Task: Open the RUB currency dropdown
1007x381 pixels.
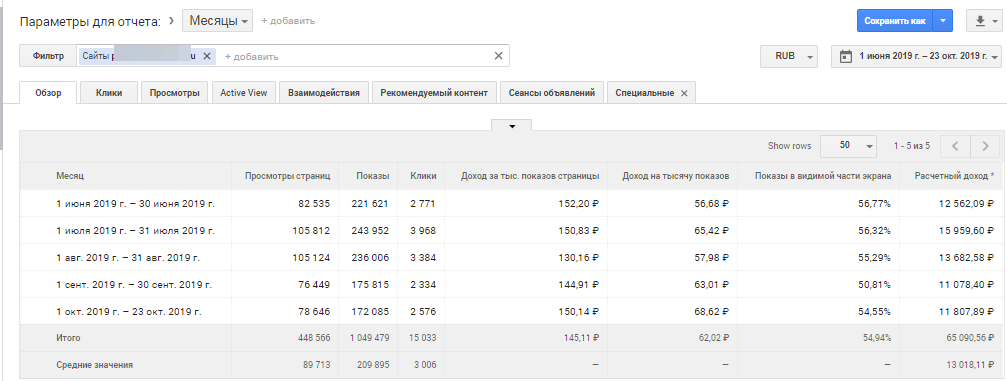Action: pos(789,56)
